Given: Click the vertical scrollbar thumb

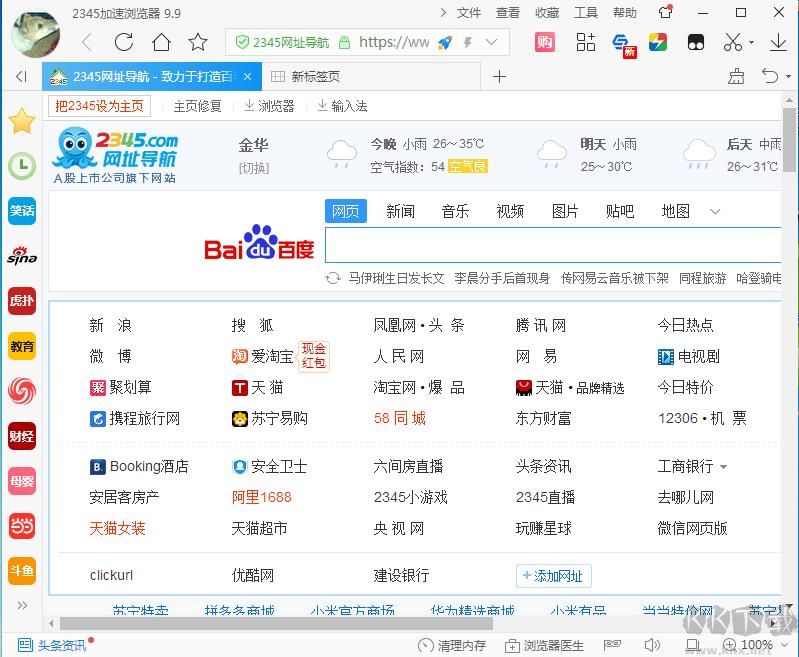Looking at the screenshot, I should (789, 140).
